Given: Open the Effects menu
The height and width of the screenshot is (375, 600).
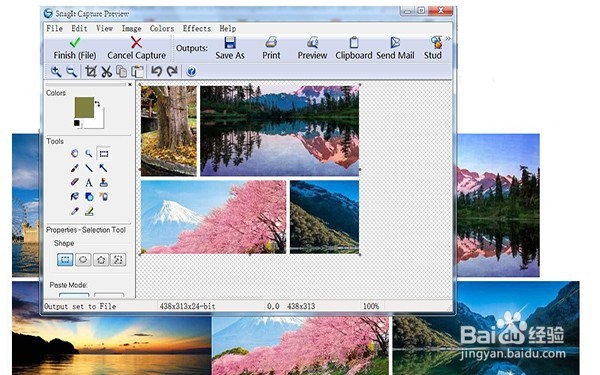Looking at the screenshot, I should pyautogui.click(x=197, y=28).
